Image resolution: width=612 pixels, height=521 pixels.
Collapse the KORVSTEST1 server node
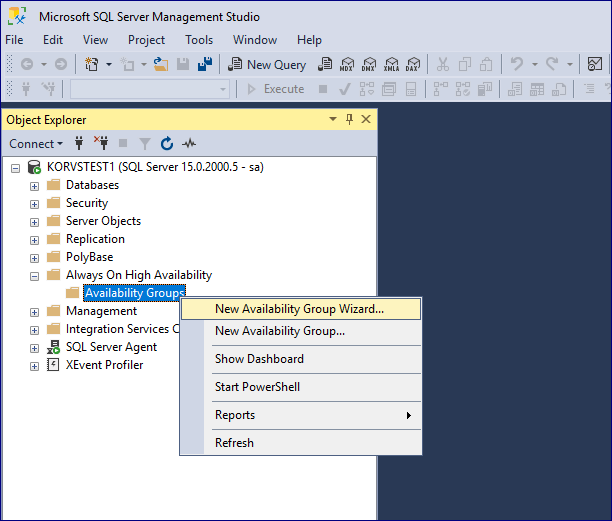pyautogui.click(x=15, y=169)
